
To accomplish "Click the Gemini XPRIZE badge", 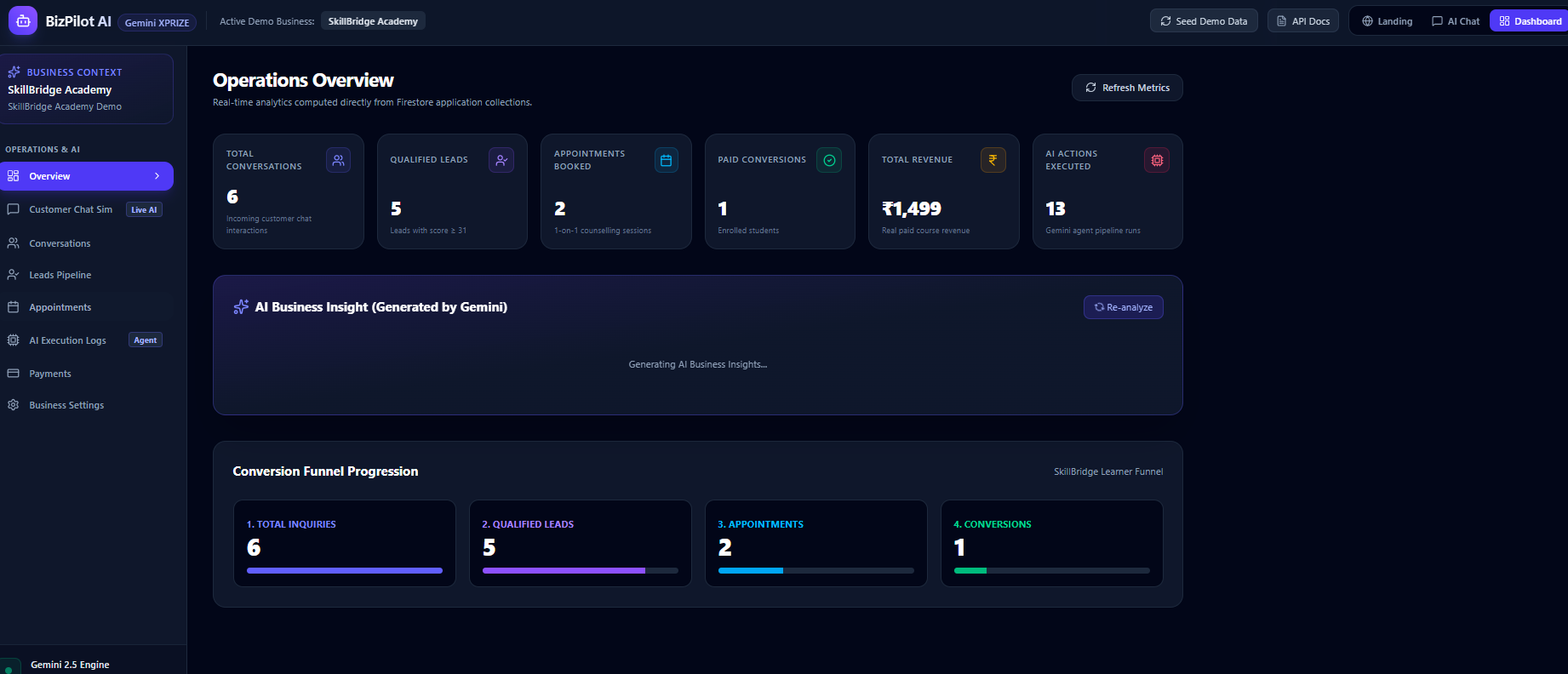I will [x=157, y=23].
